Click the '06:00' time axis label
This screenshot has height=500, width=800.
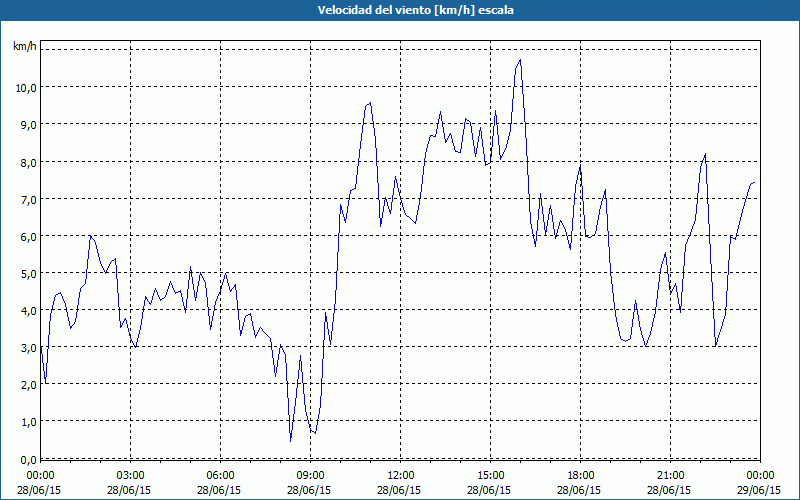[x=220, y=476]
